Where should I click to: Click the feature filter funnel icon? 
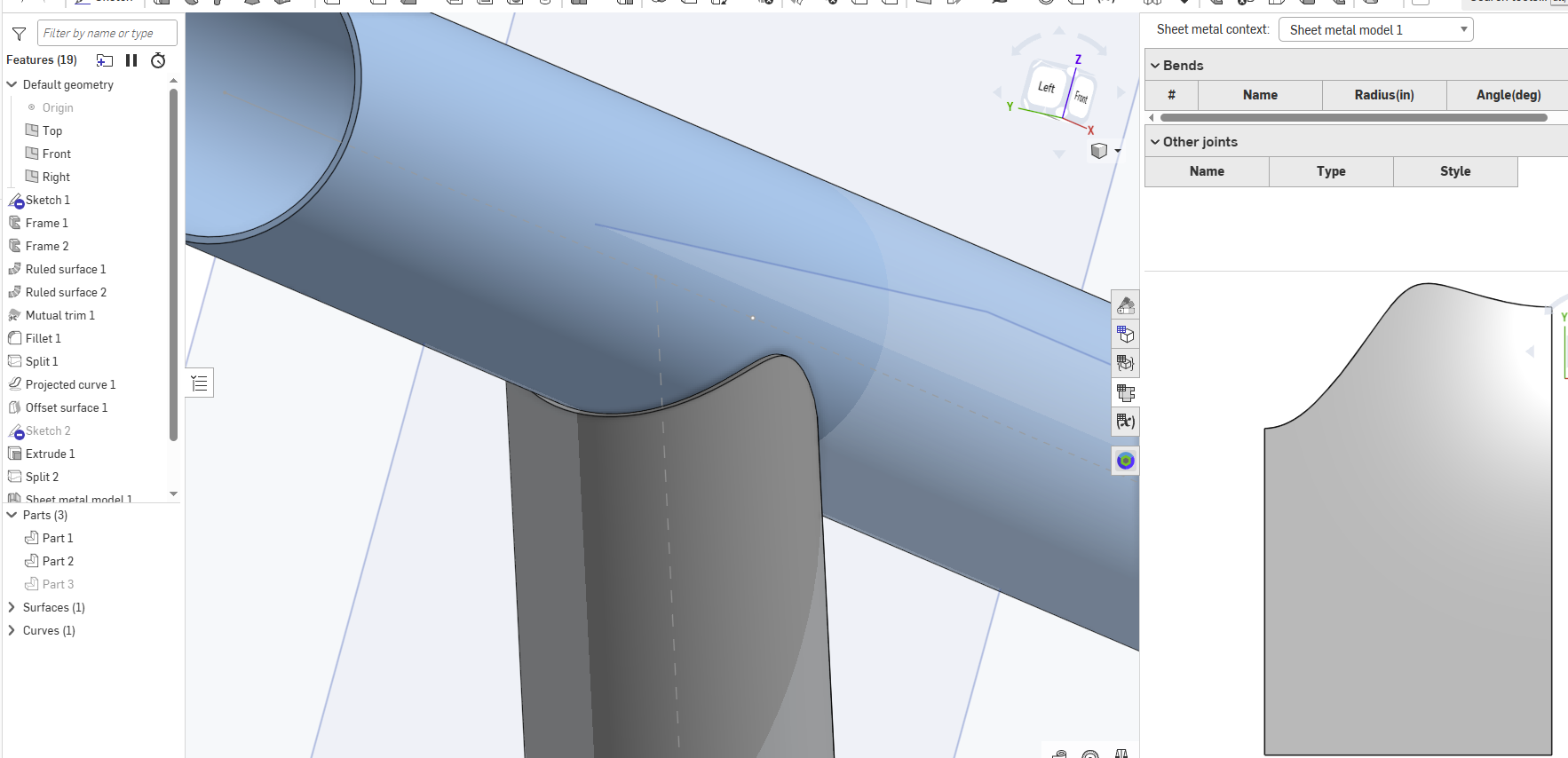pyautogui.click(x=19, y=34)
